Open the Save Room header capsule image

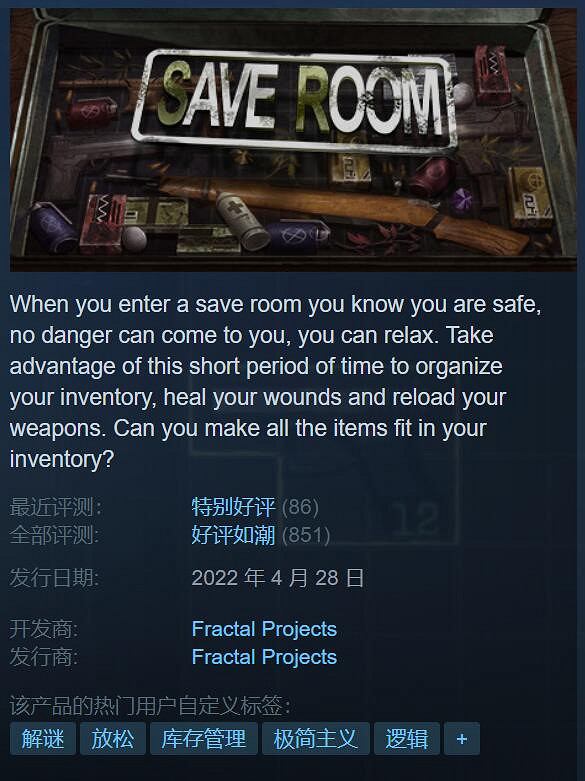pyautogui.click(x=293, y=139)
